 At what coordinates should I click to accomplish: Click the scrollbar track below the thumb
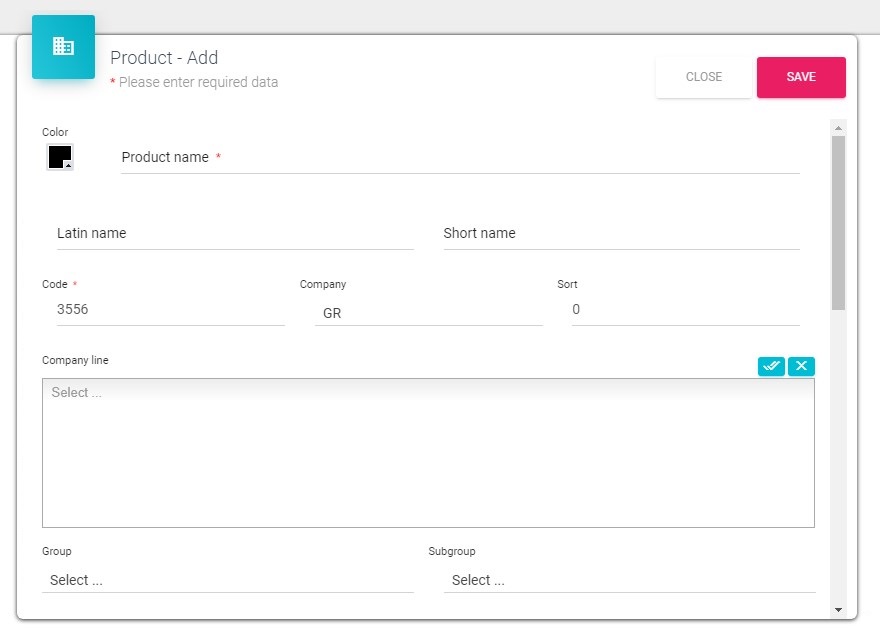(x=838, y=450)
